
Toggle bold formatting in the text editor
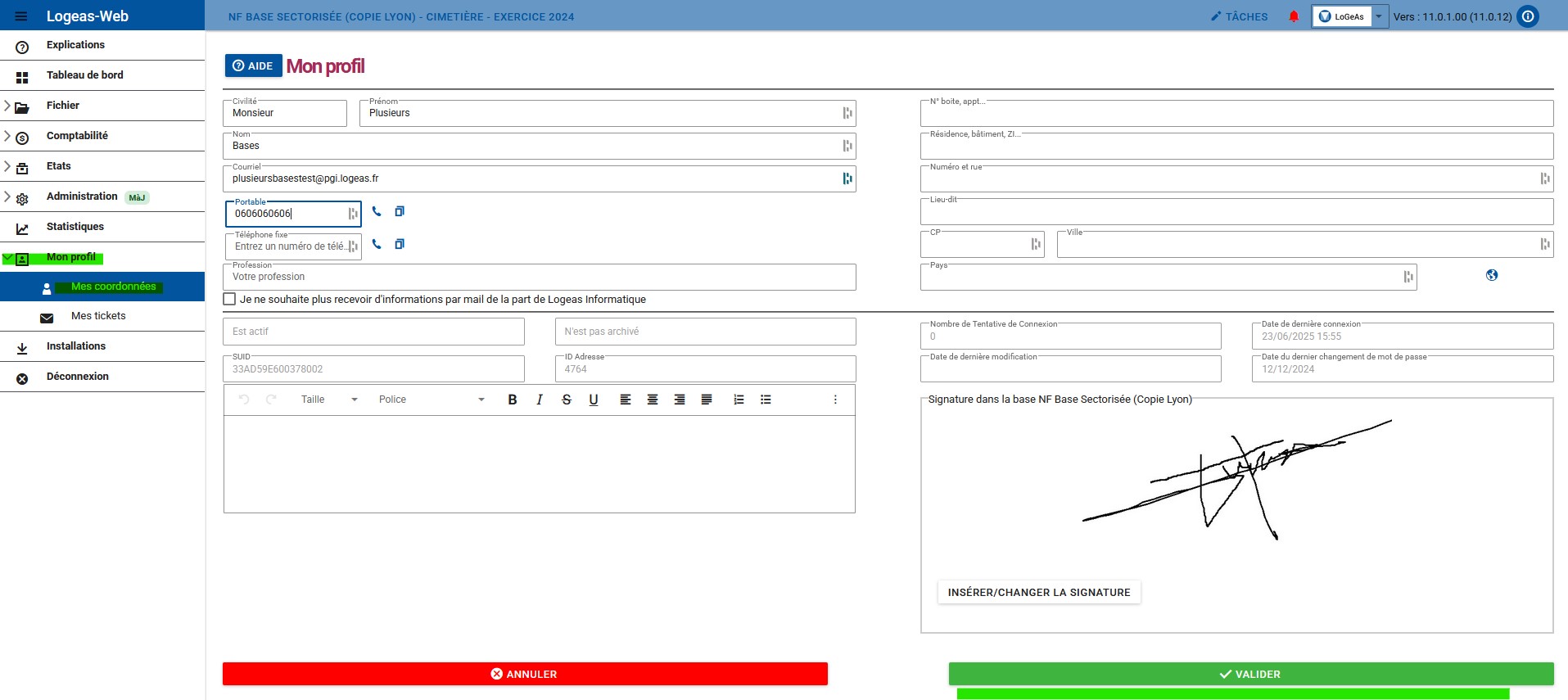(513, 400)
